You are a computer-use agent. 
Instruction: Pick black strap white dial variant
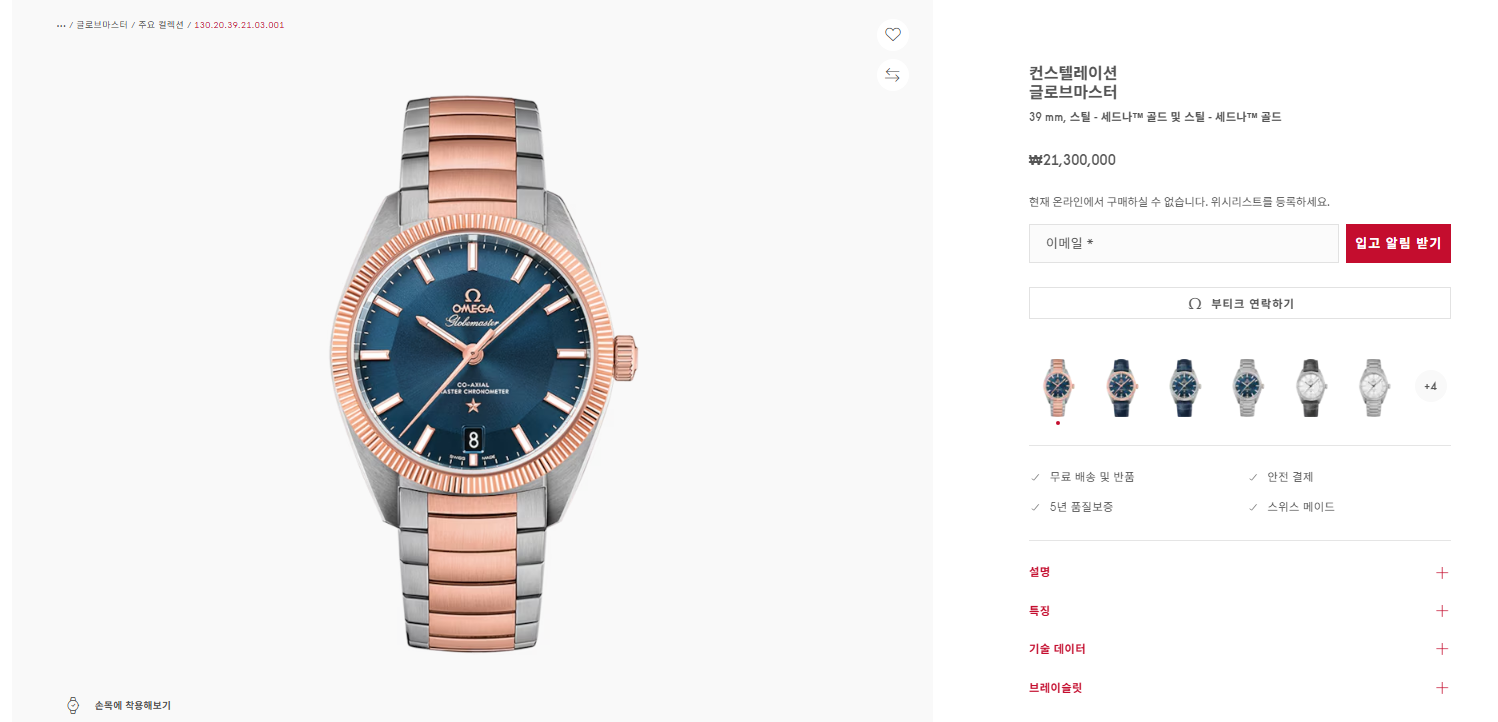1310,387
